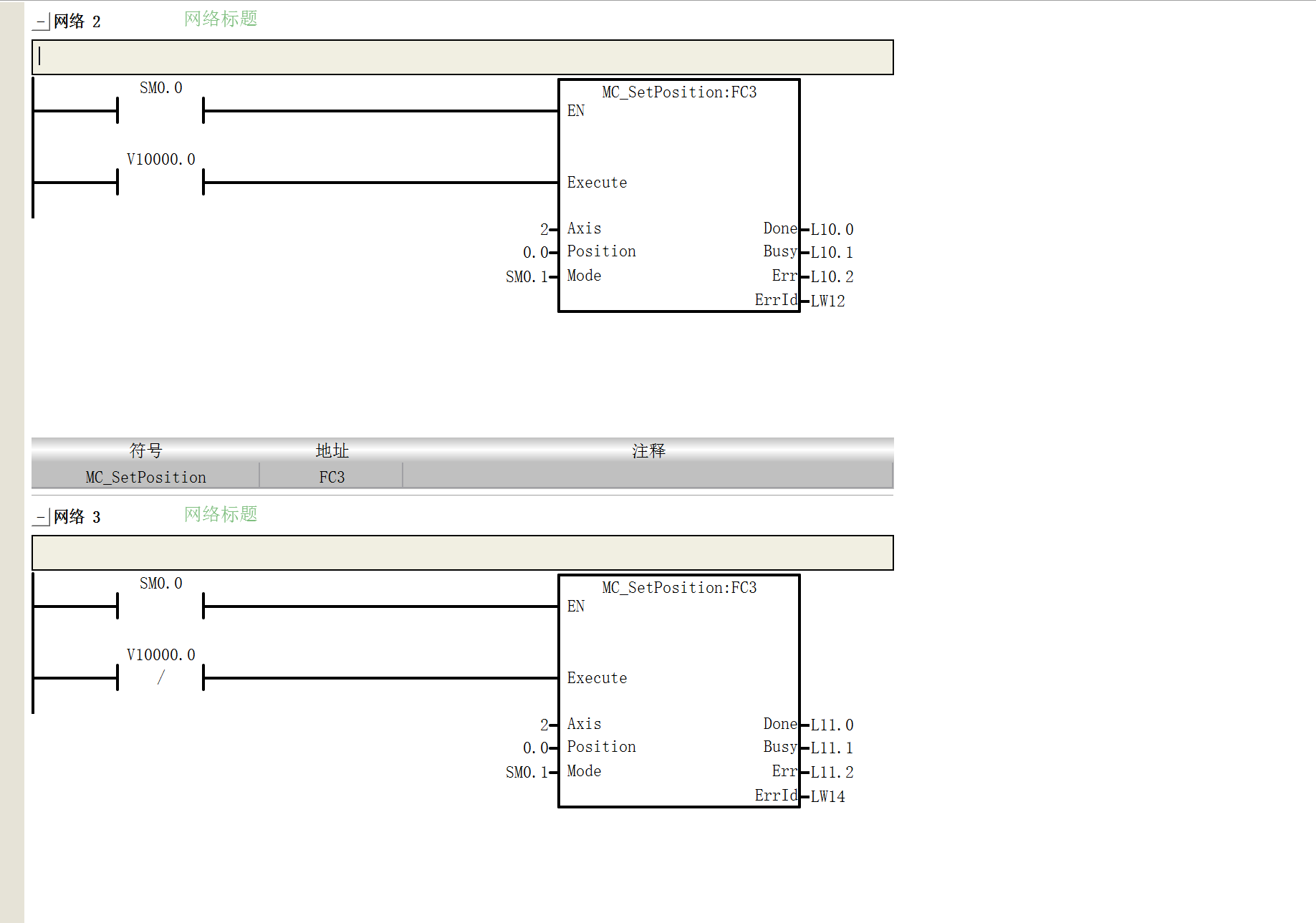Select Axis operand 2 in network 3
Screen dimensions: 1316x923
point(544,725)
